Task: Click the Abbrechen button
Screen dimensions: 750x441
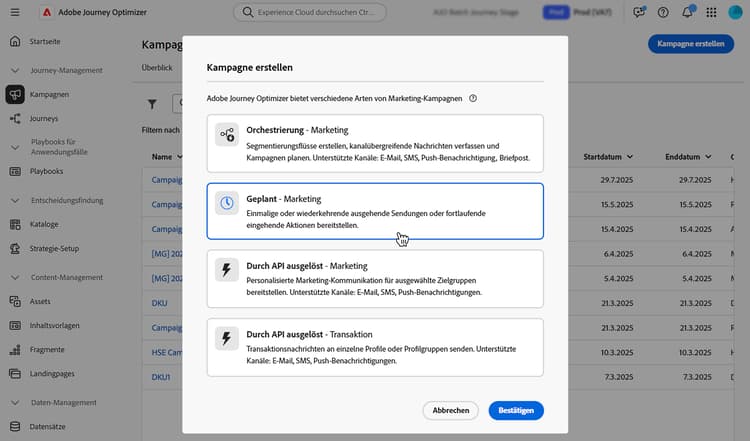Action: [x=451, y=410]
